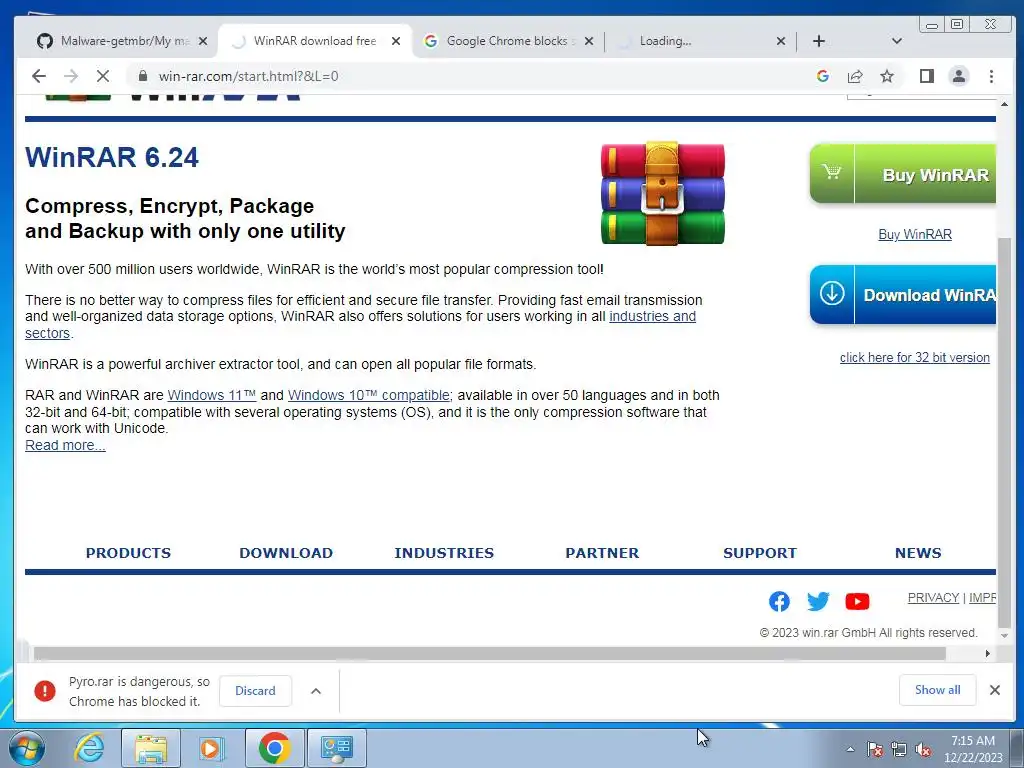Open the Windows Start menu orb
This screenshot has width=1024, height=768.
(27, 748)
